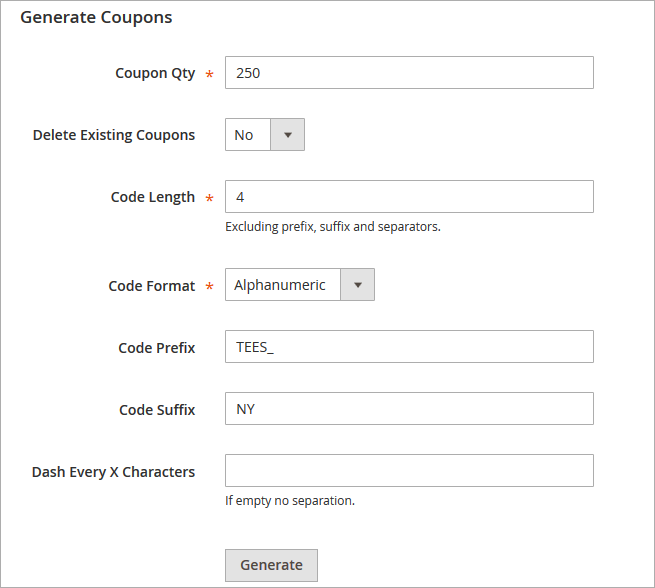655x588 pixels.
Task: Click the Dash Every X Characters label
Action: tap(114, 472)
